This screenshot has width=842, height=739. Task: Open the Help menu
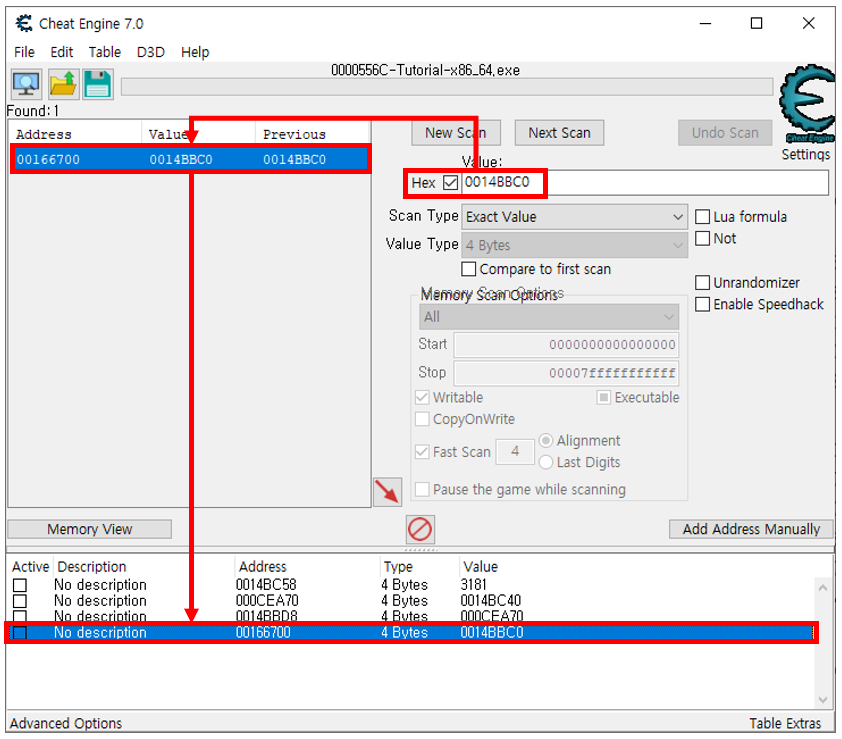[x=195, y=53]
